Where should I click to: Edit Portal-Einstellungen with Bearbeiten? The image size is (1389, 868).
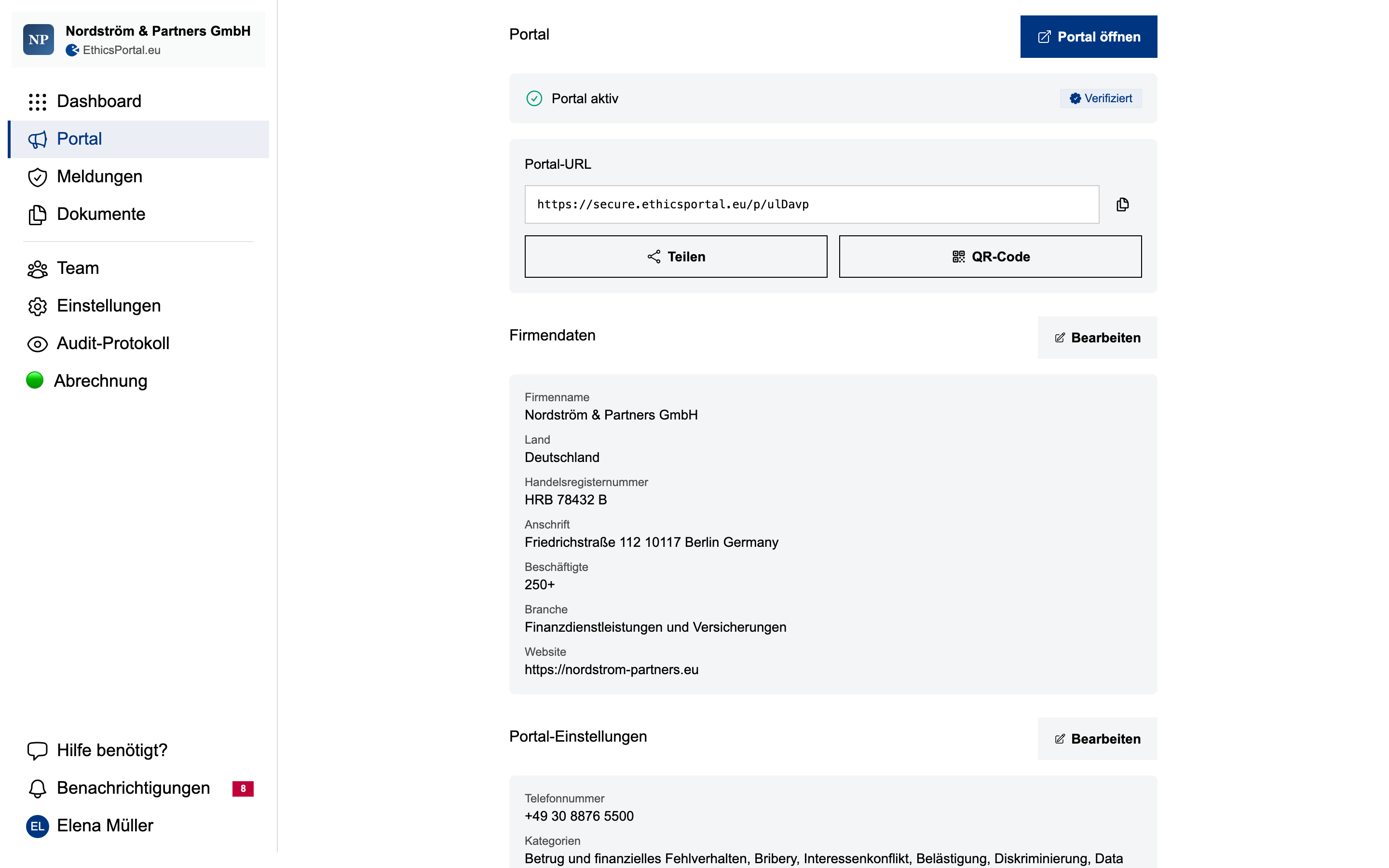tap(1097, 739)
